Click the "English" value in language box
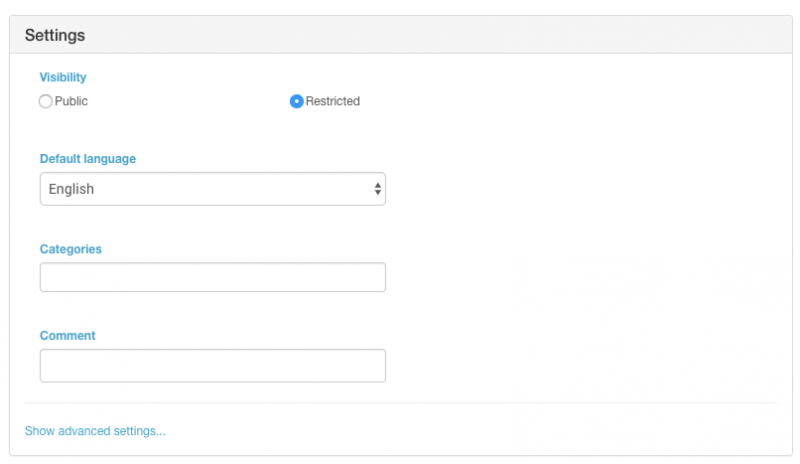 click(71, 189)
